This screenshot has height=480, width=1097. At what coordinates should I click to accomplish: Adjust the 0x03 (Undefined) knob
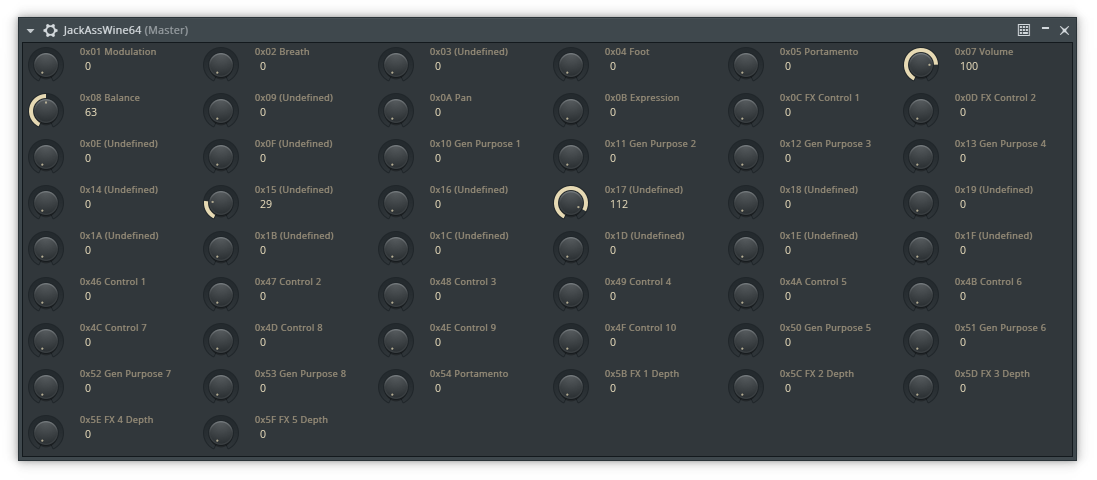pyautogui.click(x=395, y=65)
